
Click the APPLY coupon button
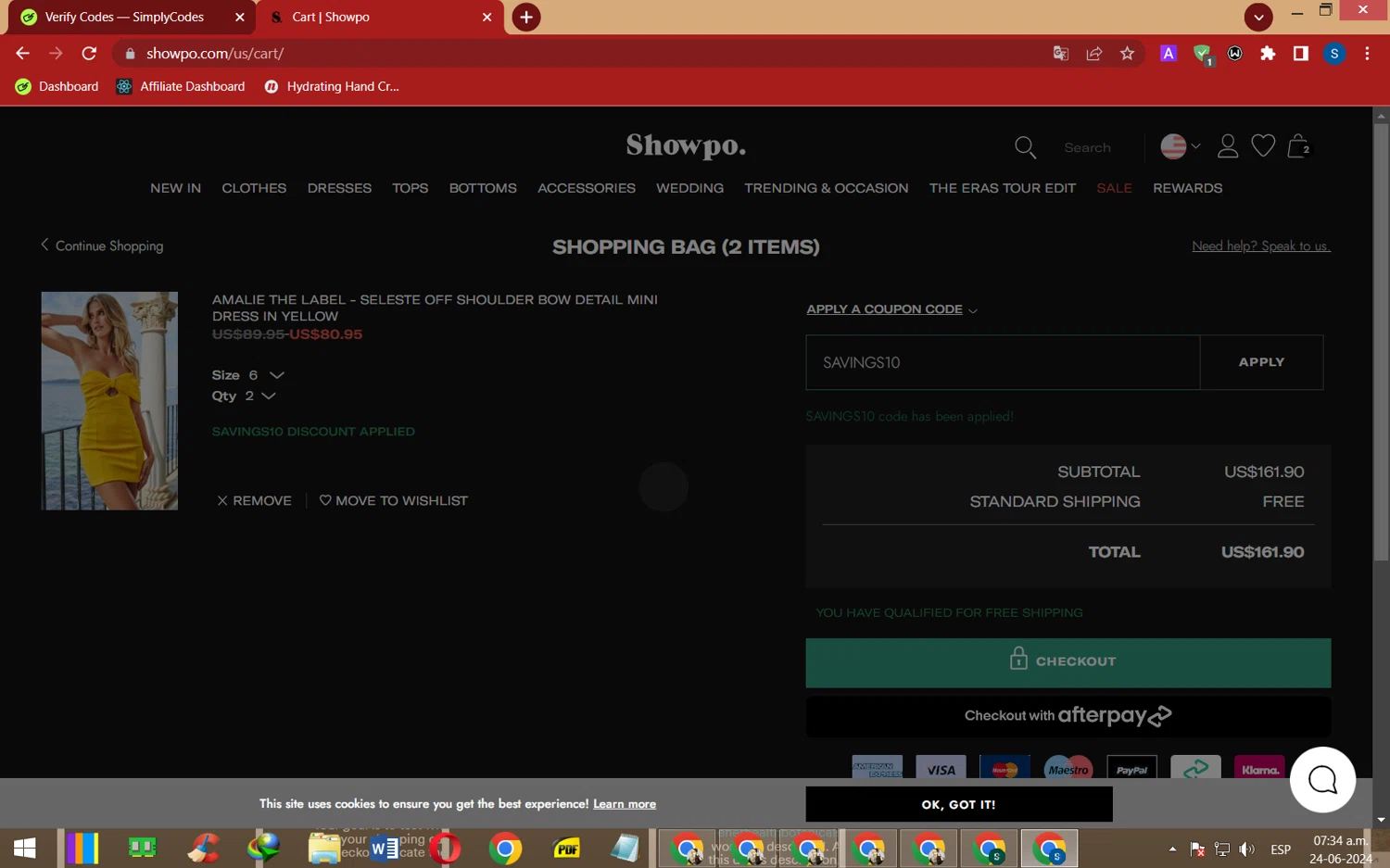(1261, 362)
